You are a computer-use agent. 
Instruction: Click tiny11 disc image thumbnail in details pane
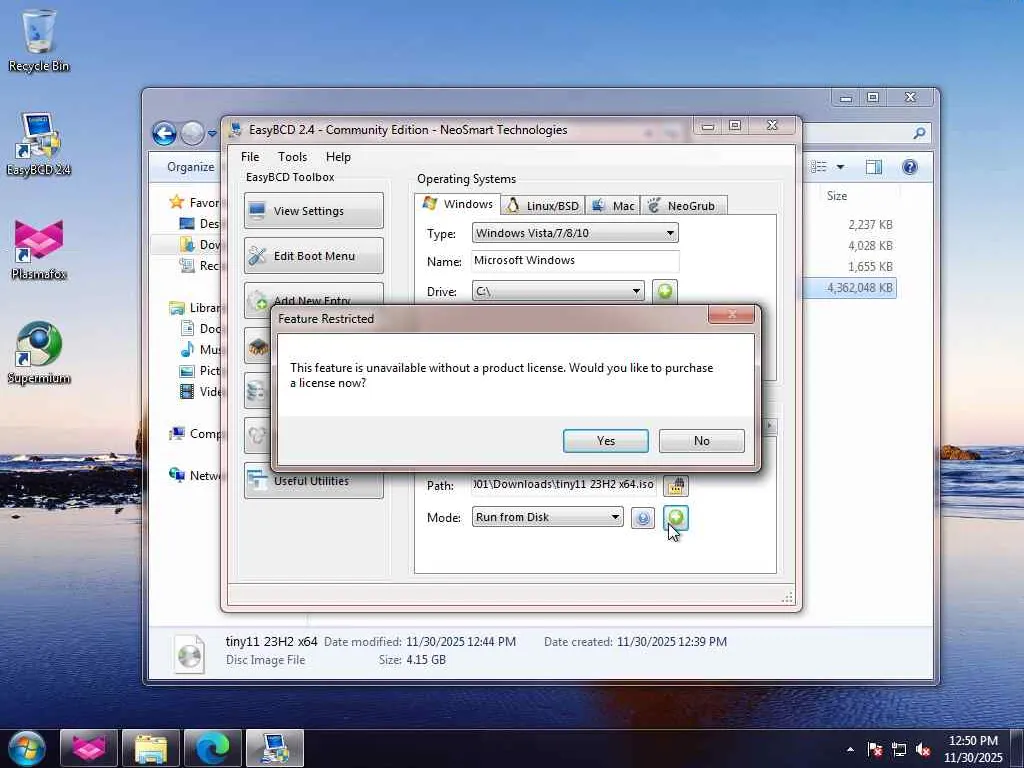tap(189, 653)
